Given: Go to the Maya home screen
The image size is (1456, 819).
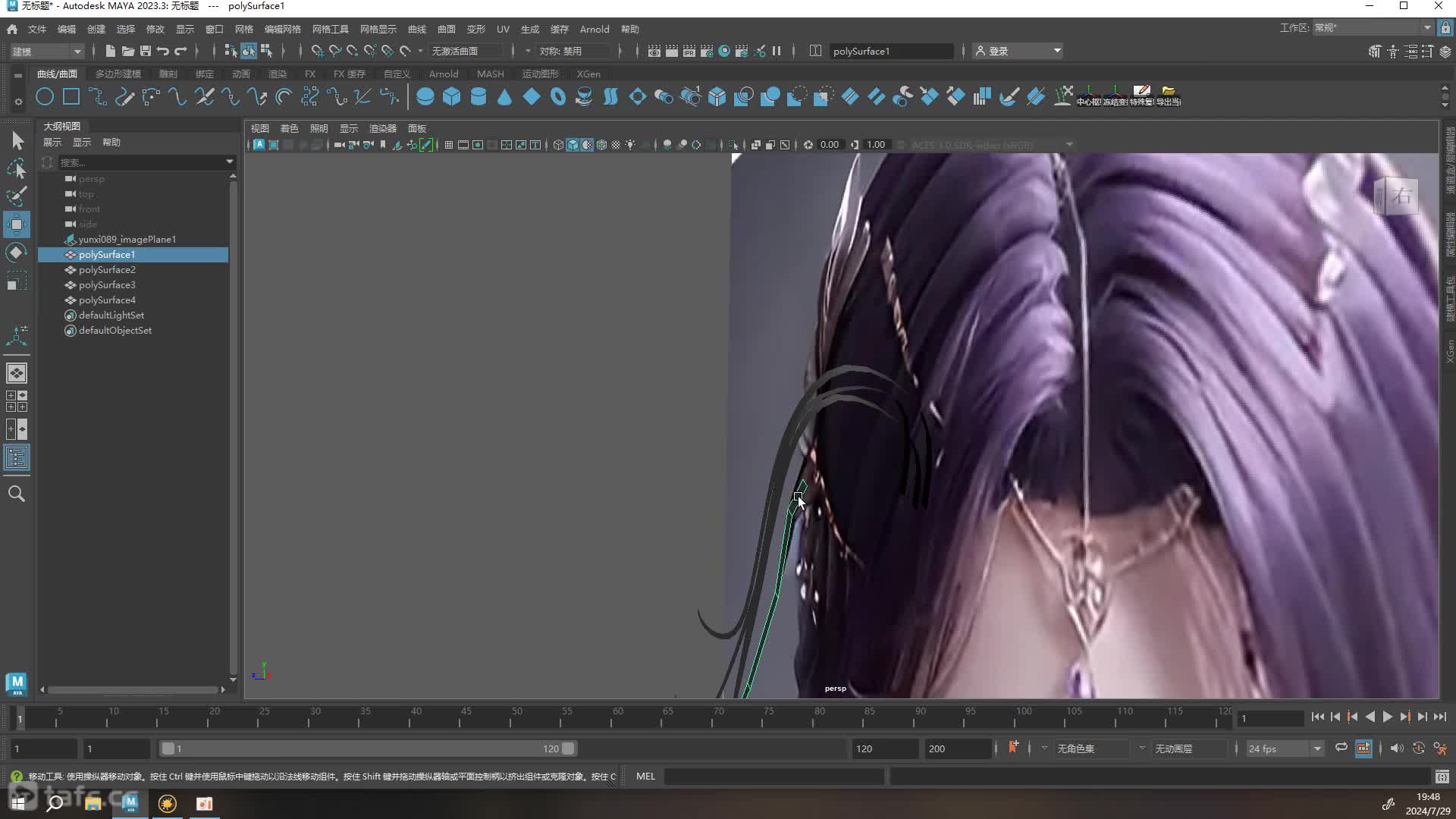Looking at the screenshot, I should (x=12, y=29).
